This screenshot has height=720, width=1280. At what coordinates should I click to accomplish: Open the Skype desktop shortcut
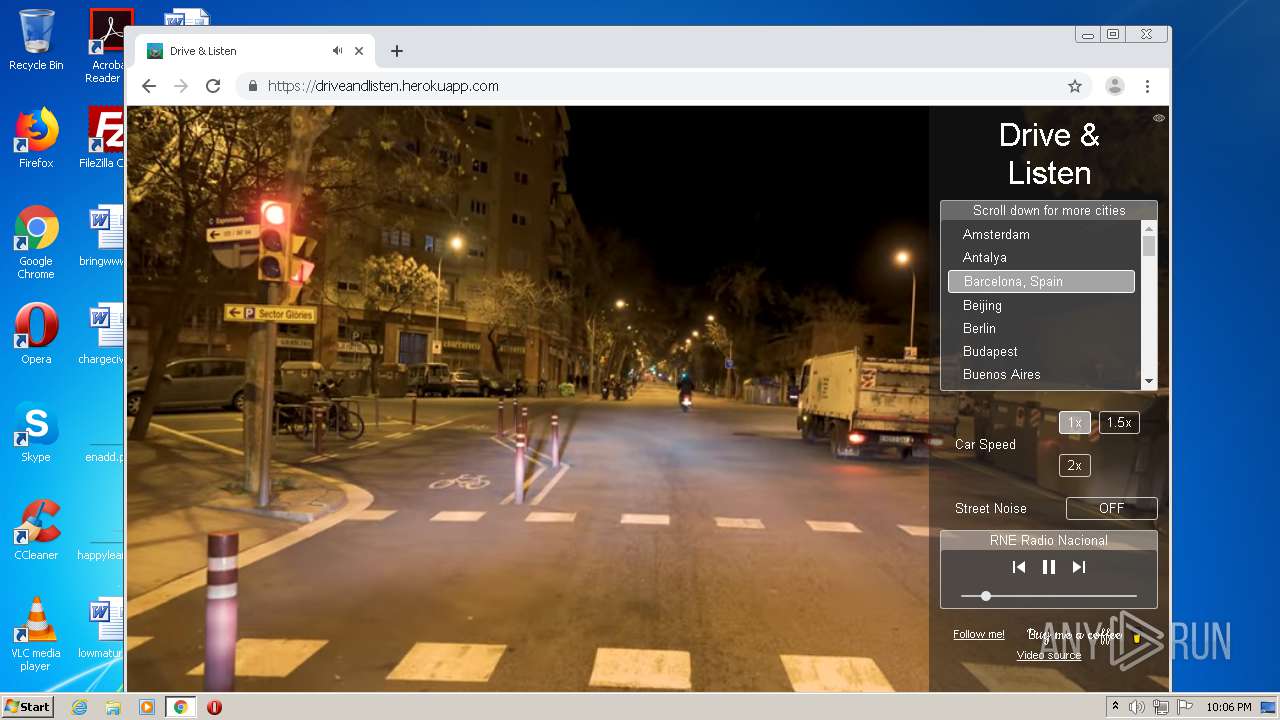tap(36, 432)
